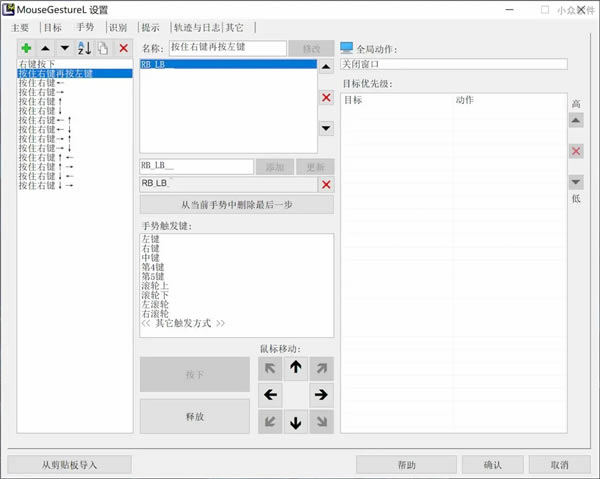
Task: Click the left mouse movement arrow
Action: pyautogui.click(x=270, y=394)
